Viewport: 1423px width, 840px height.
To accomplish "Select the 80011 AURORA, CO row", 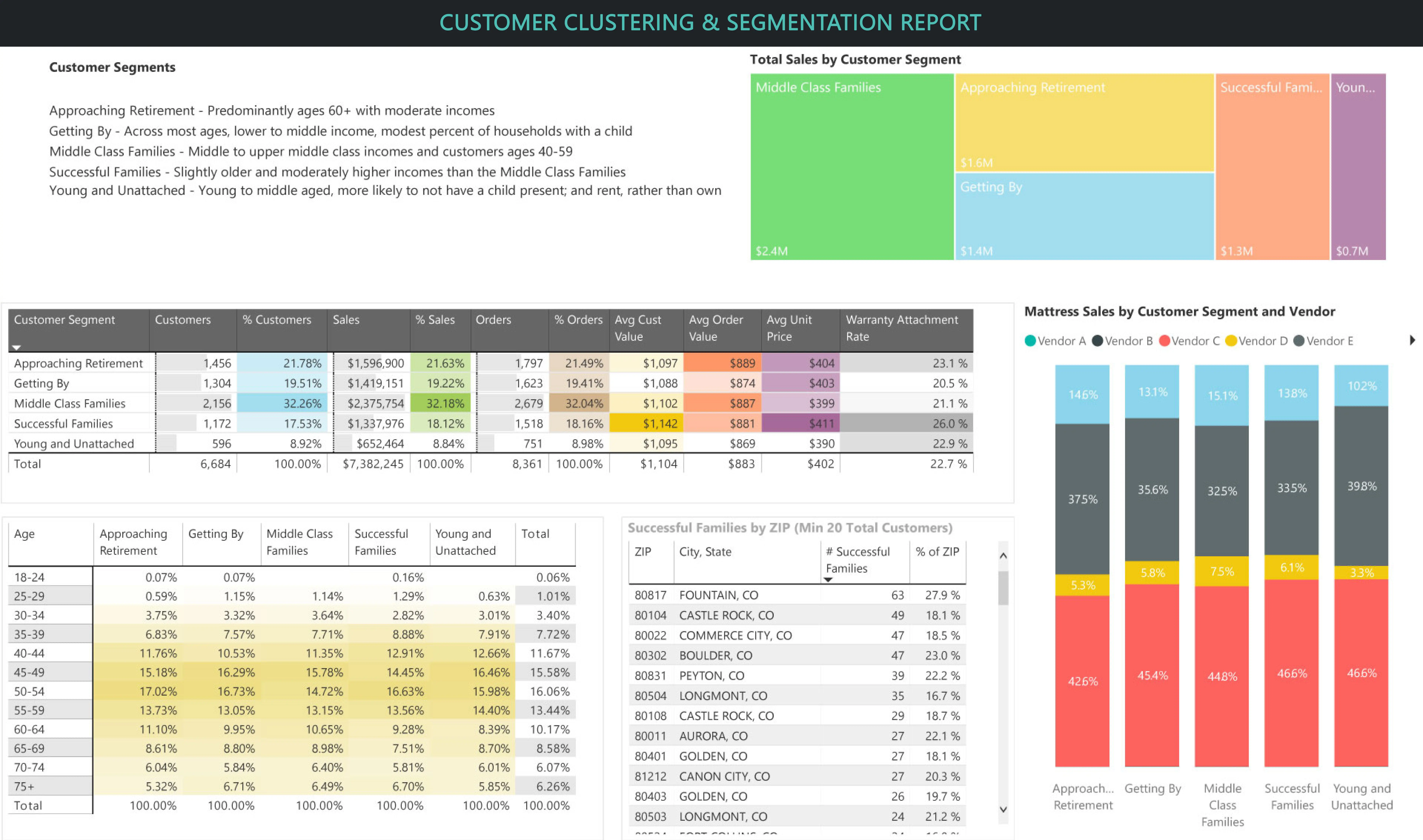I will (797, 736).
